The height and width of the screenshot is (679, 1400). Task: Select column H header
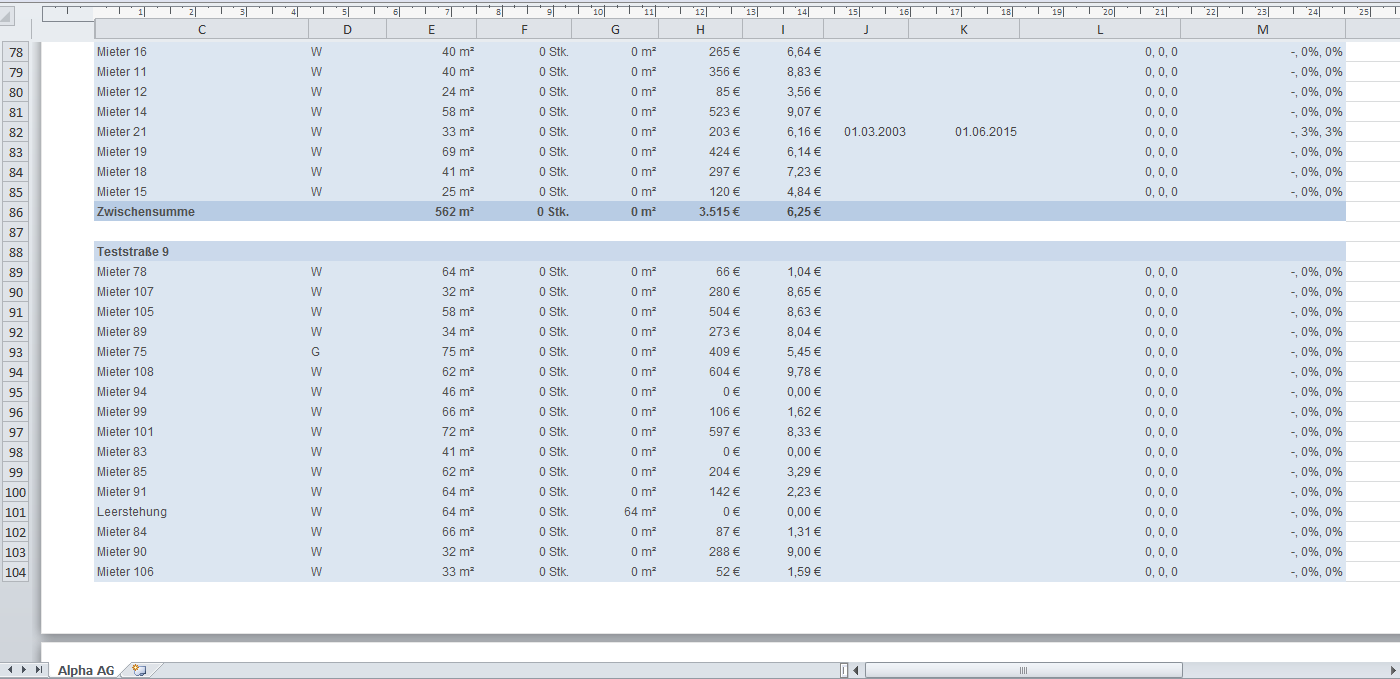[700, 30]
